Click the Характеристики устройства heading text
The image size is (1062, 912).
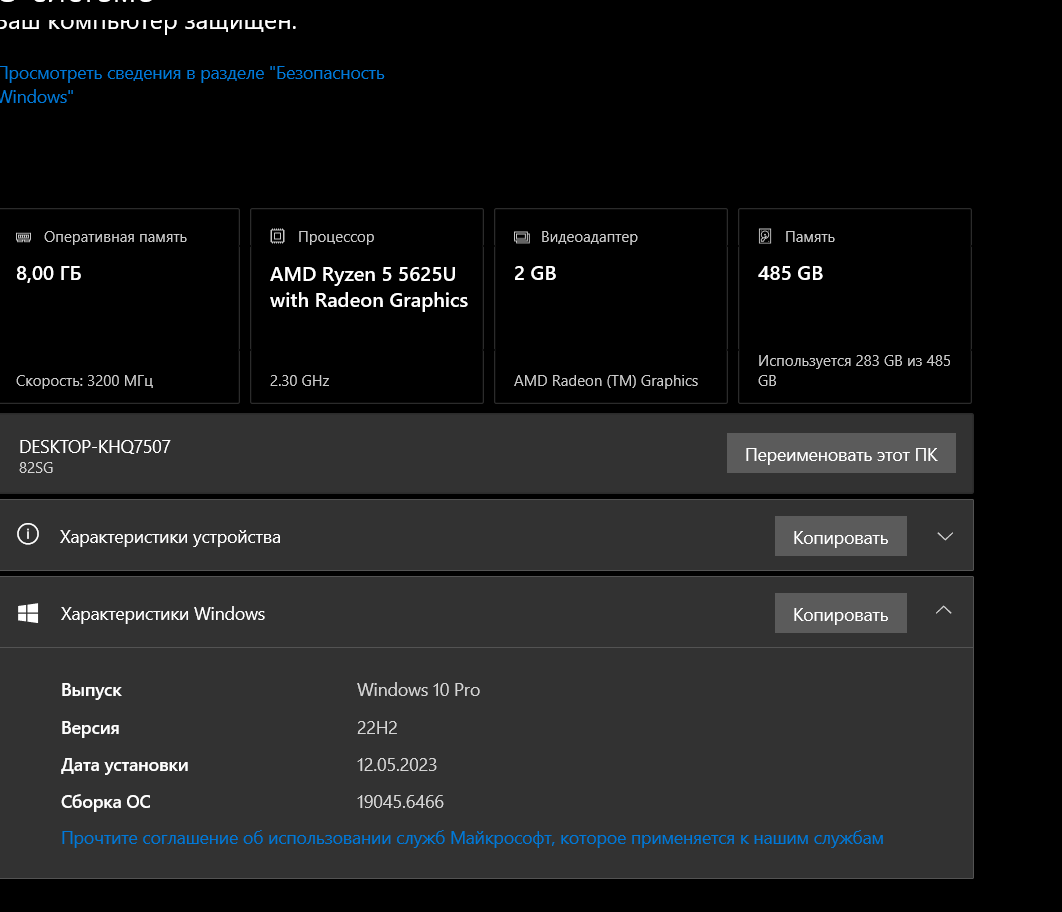pyautogui.click(x=170, y=537)
